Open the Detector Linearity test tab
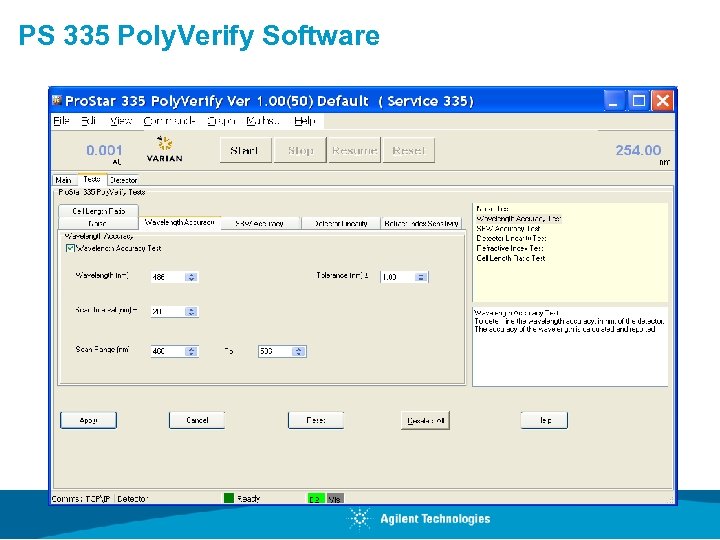Viewport: 720px width, 540px height. (341, 223)
